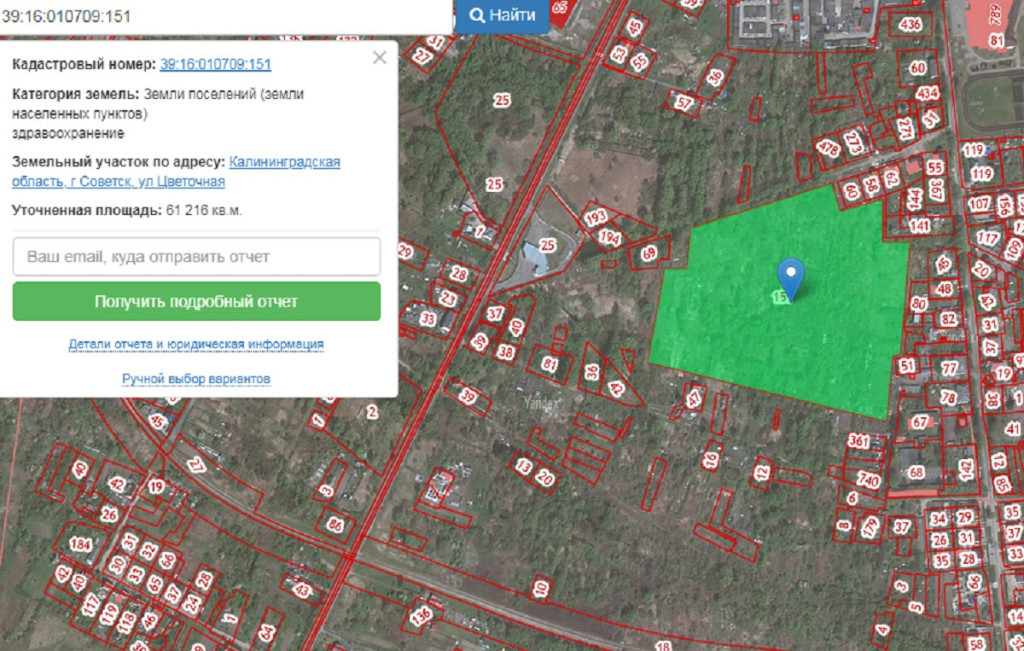Select parcel labeled 67 on map
1024x651 pixels.
click(920, 422)
